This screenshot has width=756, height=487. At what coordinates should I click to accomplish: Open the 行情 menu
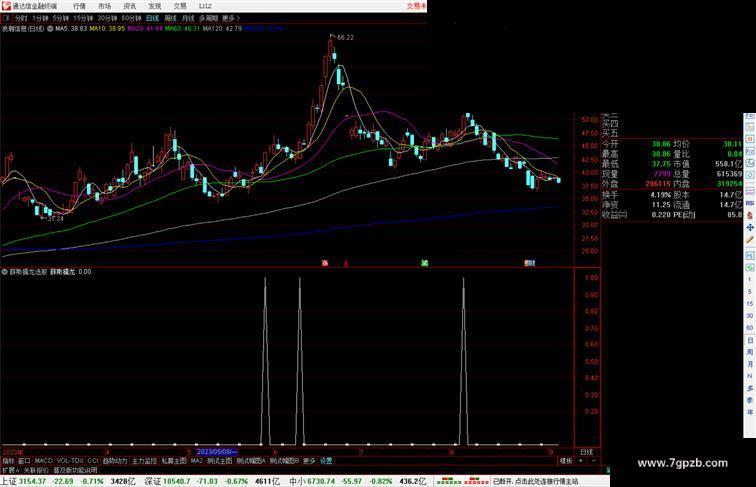(80, 6)
